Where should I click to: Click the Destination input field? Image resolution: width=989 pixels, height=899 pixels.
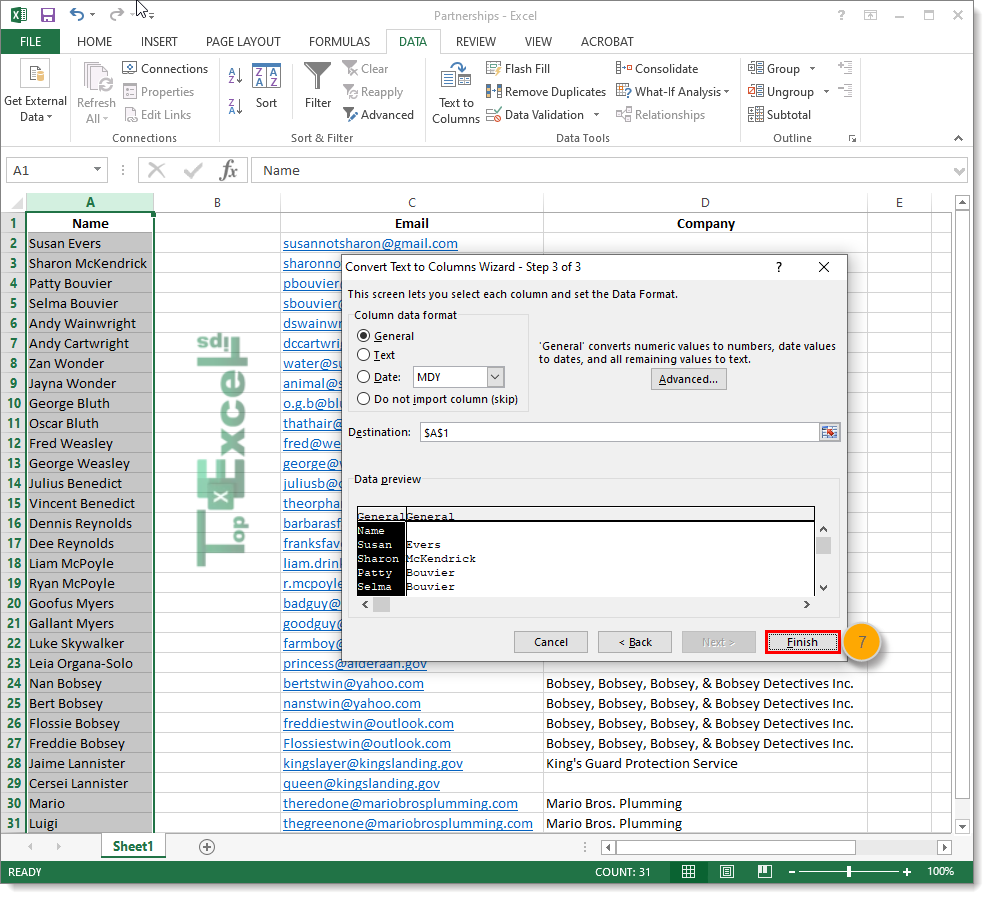619,433
